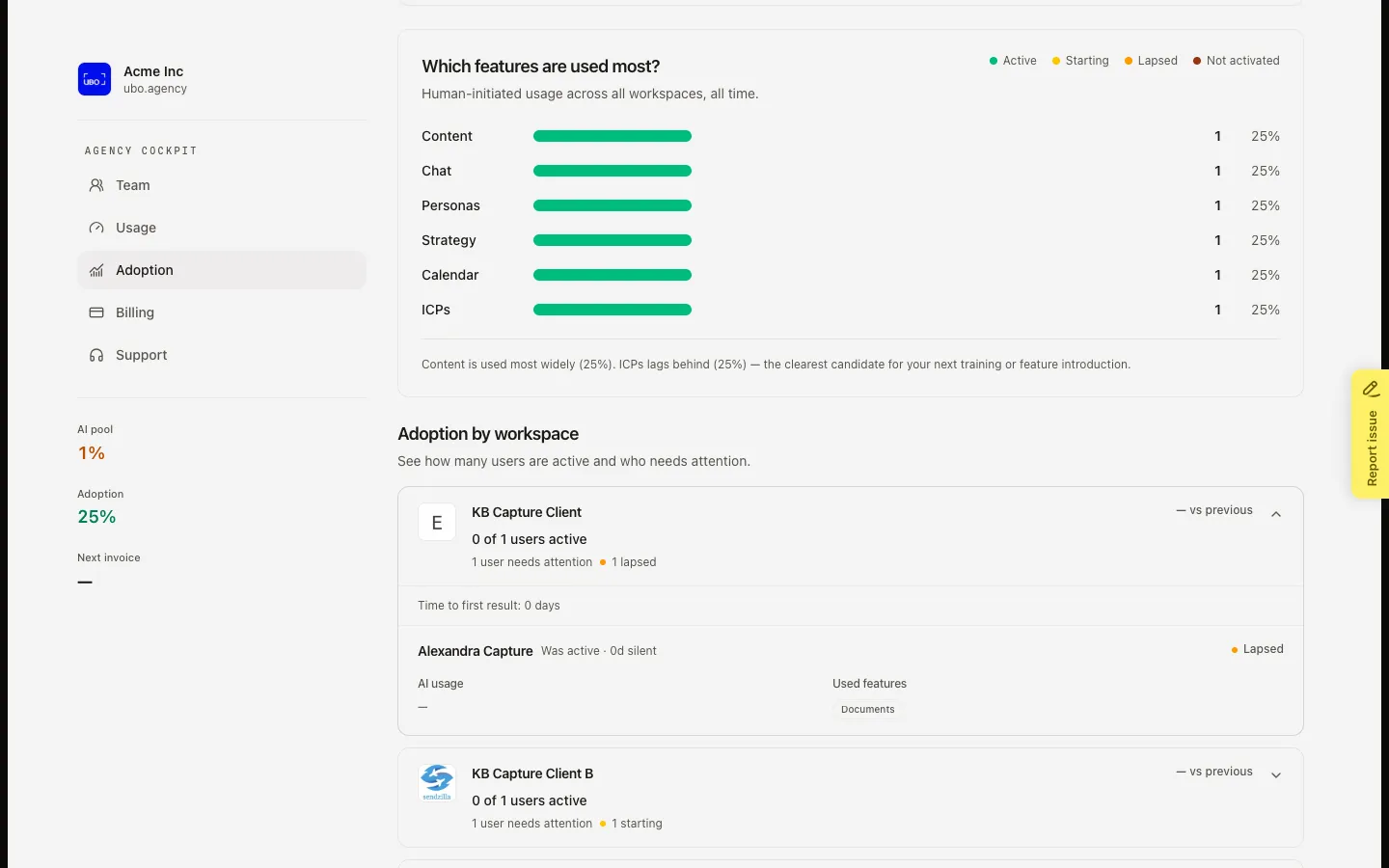
Task: Open the Usage sidebar item
Action: coord(222,228)
